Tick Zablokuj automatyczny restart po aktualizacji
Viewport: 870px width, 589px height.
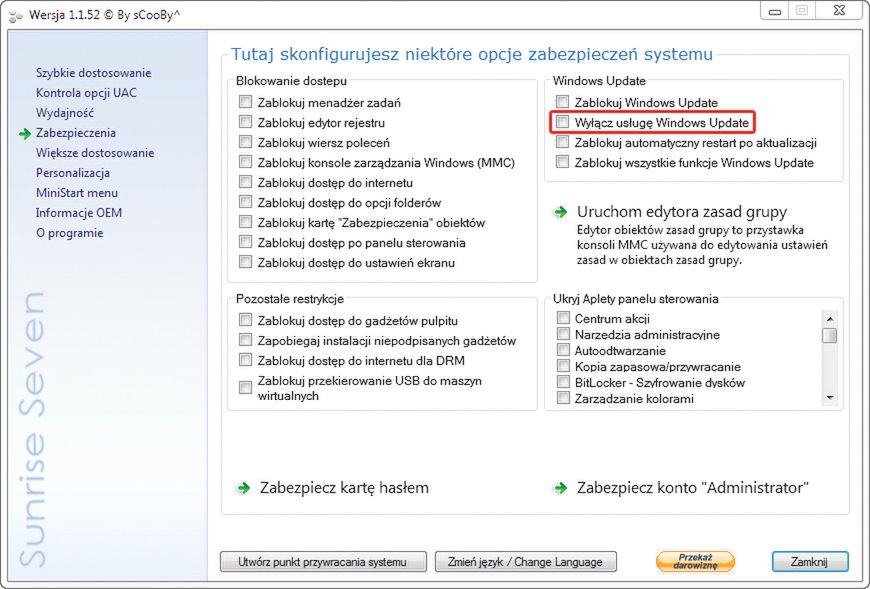(563, 142)
